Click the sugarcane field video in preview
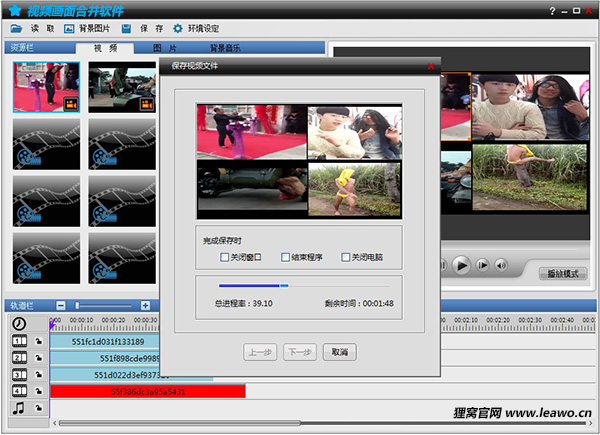This screenshot has height=435, width=600. (530, 177)
